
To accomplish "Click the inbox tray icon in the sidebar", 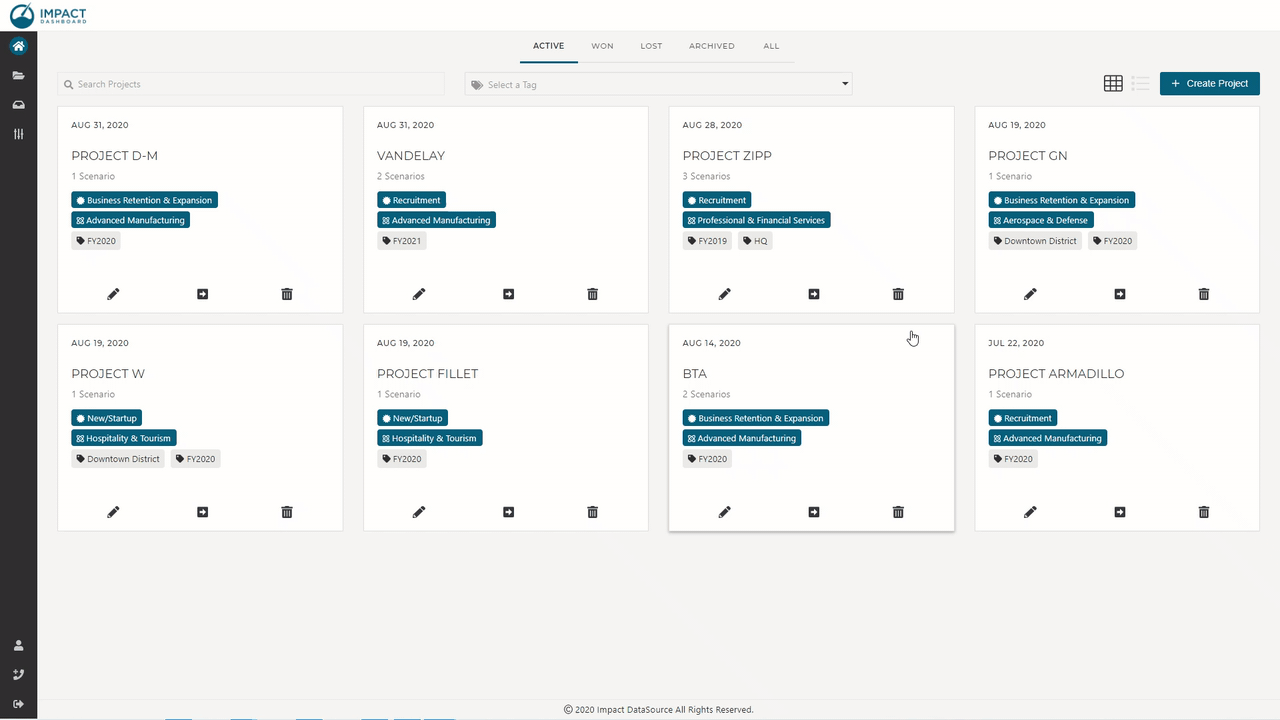I will tap(18, 105).
